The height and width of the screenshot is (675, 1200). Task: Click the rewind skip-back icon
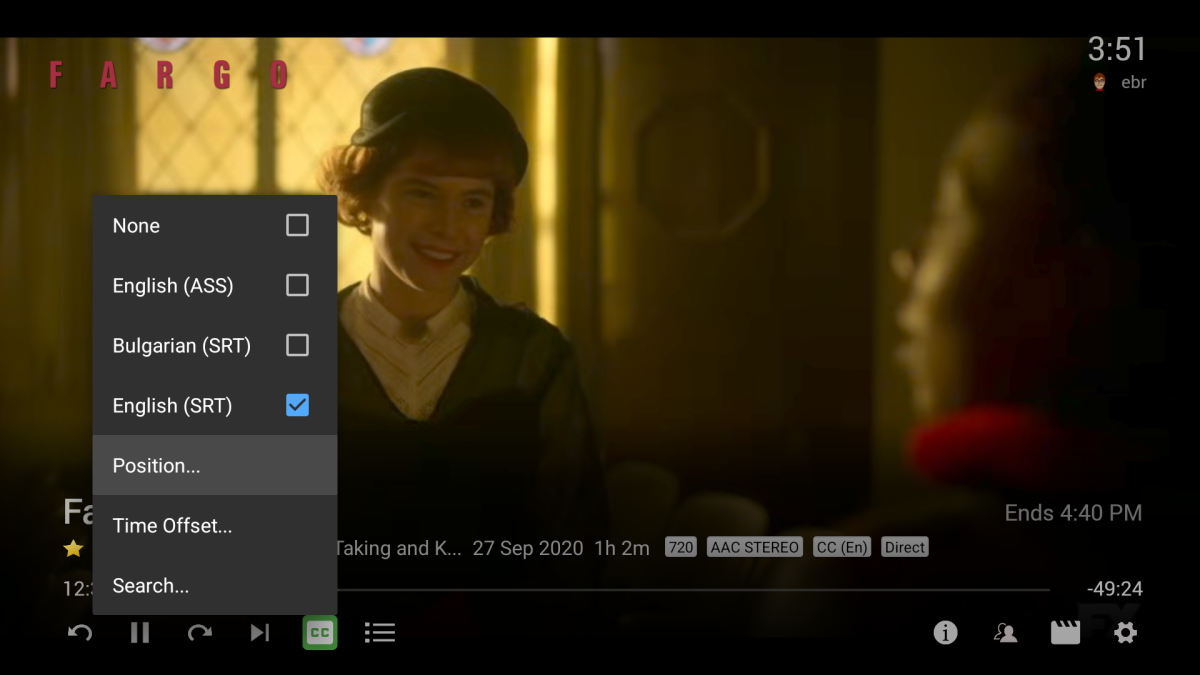coord(80,632)
